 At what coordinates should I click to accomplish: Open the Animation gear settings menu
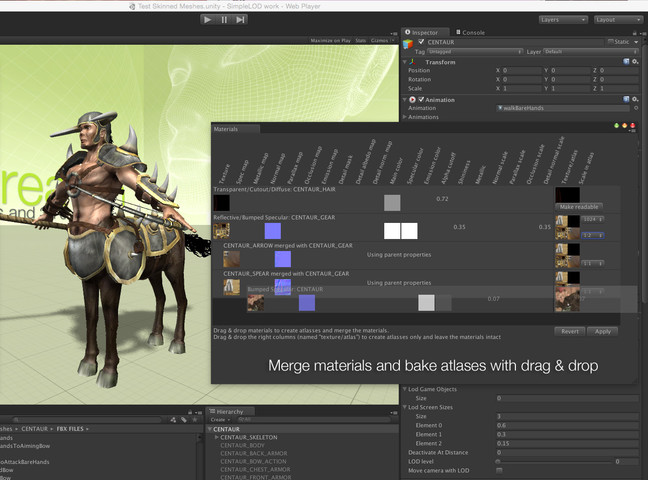click(635, 99)
